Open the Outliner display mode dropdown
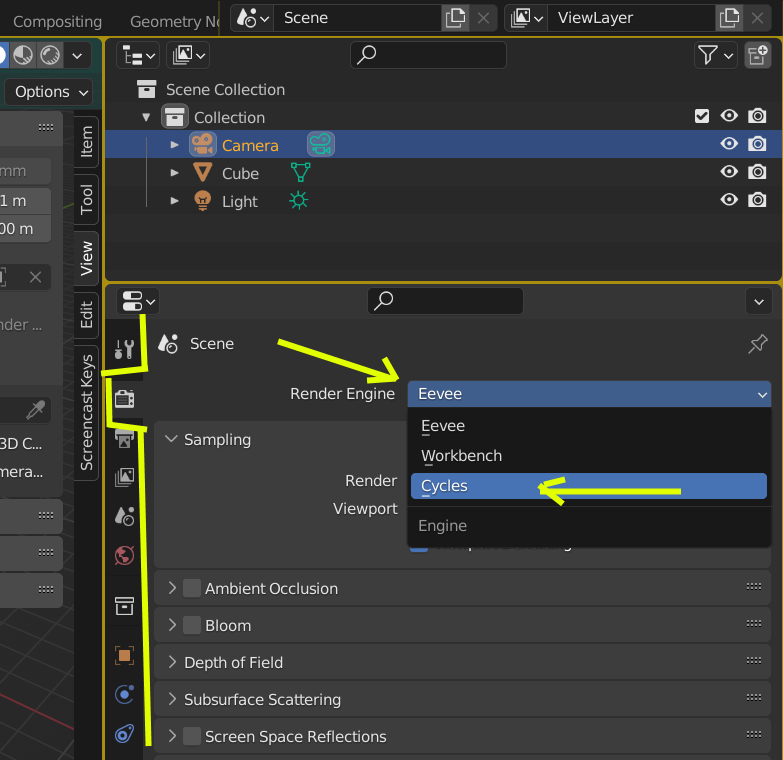Viewport: 783px width, 760px height. [x=138, y=55]
